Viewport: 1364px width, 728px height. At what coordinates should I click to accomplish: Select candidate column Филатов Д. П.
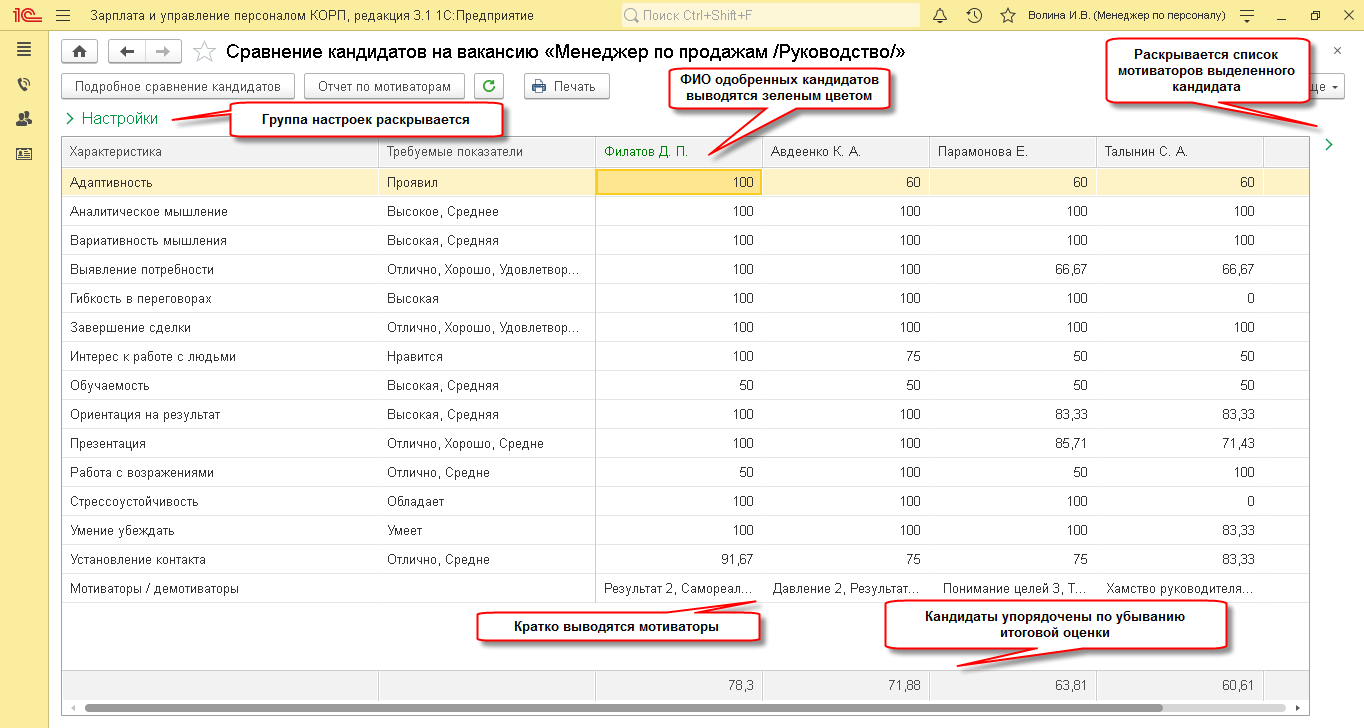tap(679, 152)
